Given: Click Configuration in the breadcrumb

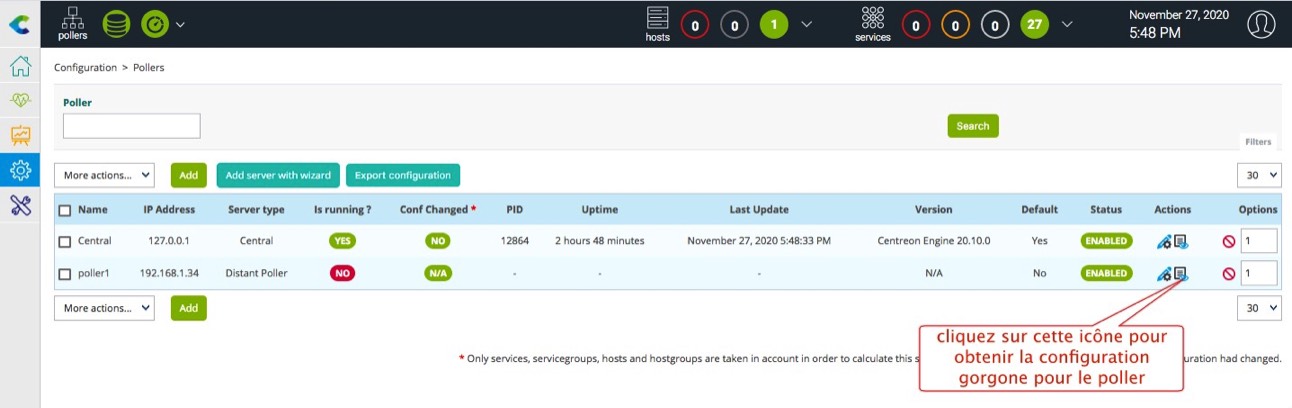Looking at the screenshot, I should 85,68.
